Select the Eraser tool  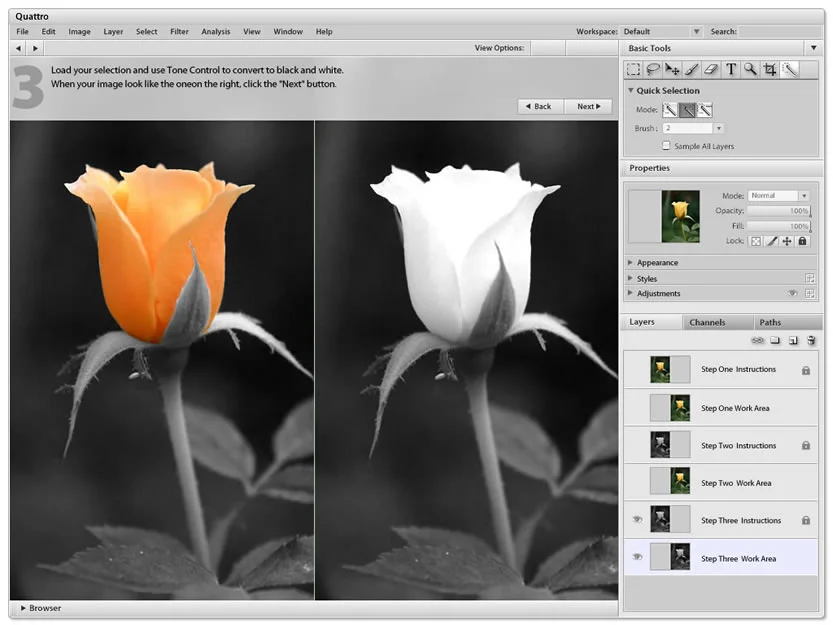pos(711,70)
